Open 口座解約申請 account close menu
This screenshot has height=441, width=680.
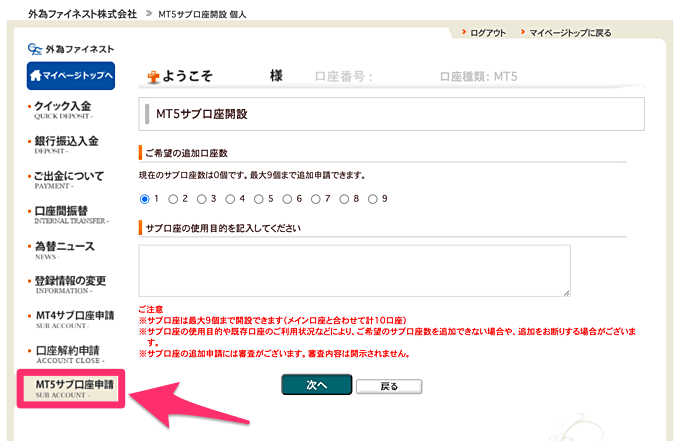point(69,354)
